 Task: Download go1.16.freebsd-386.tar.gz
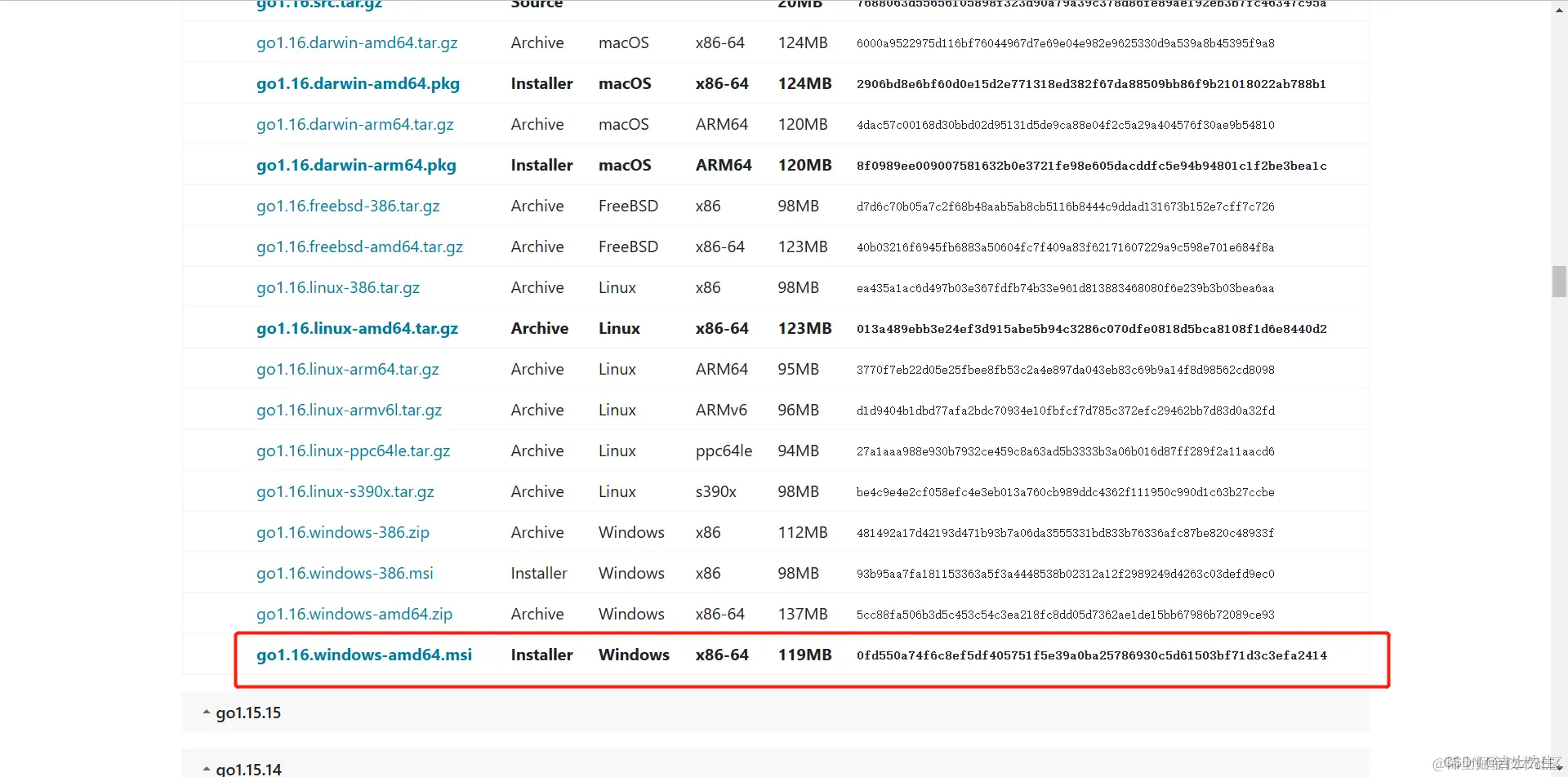pyautogui.click(x=348, y=206)
